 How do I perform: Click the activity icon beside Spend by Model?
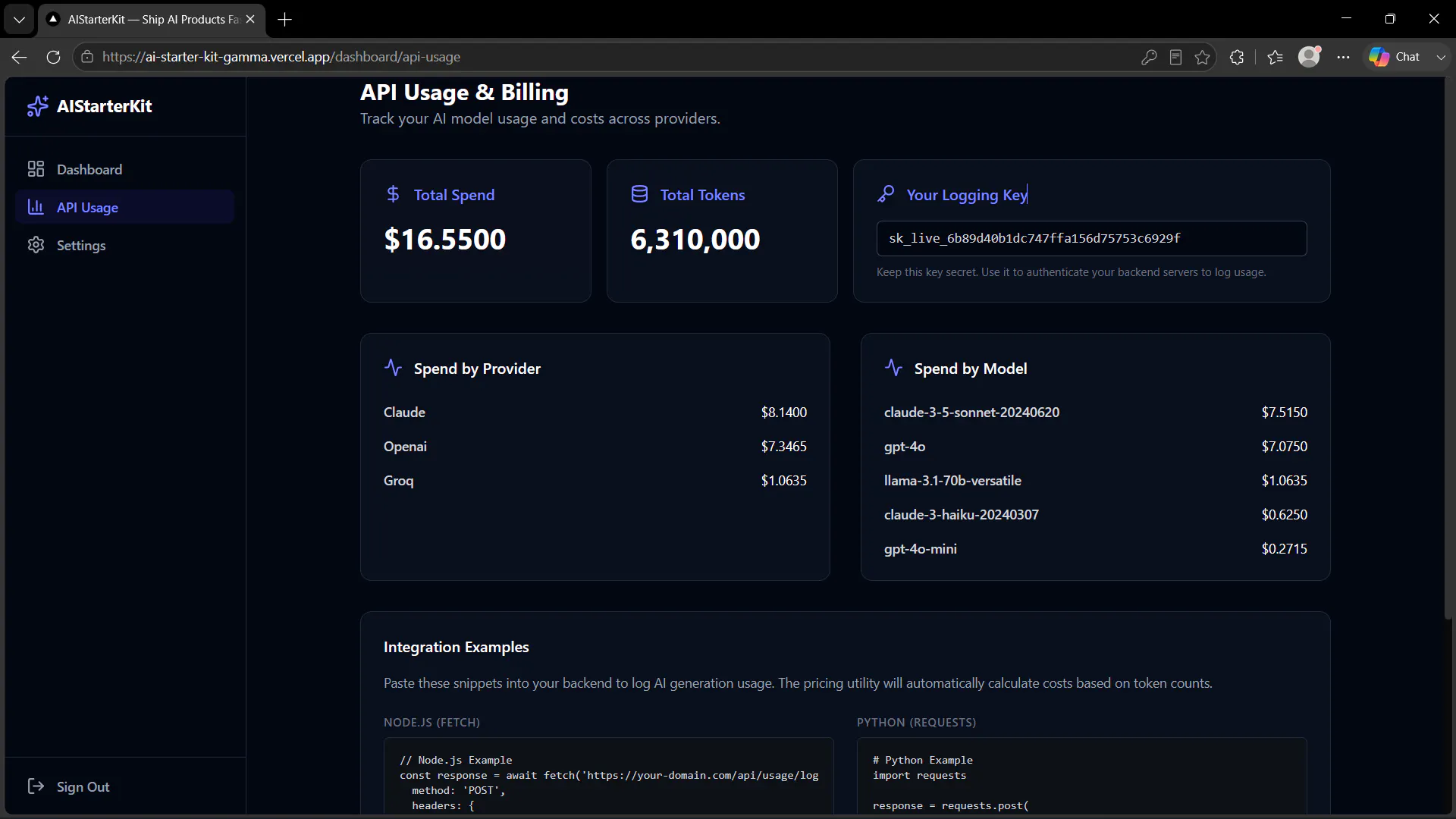tap(893, 368)
